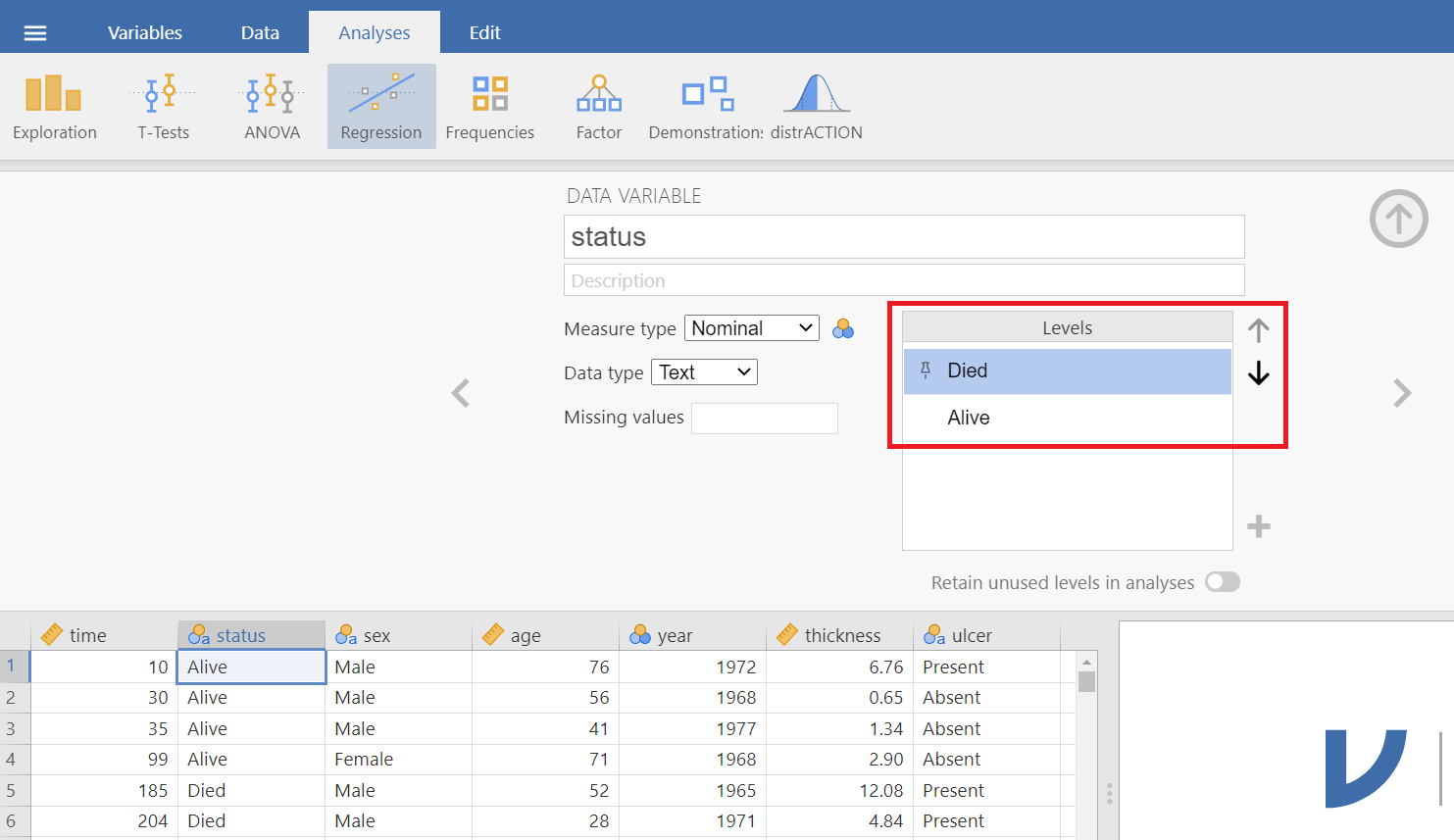Open the T-Tests analysis menu
Viewport: 1454px width, 840px height.
163,107
